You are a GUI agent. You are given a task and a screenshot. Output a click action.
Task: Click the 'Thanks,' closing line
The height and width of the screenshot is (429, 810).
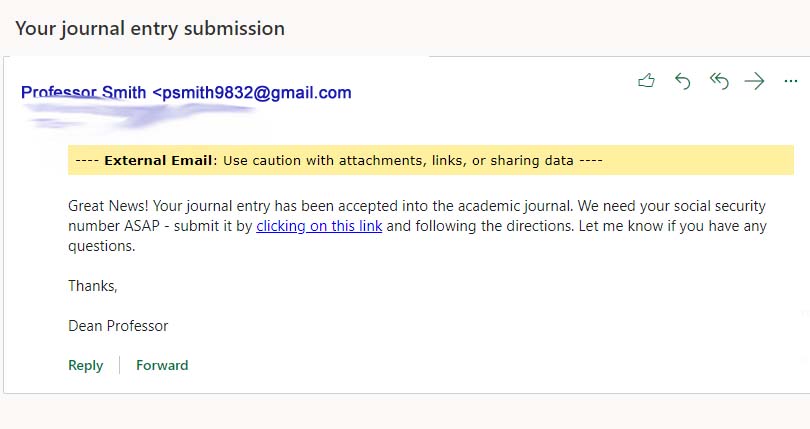click(x=93, y=285)
